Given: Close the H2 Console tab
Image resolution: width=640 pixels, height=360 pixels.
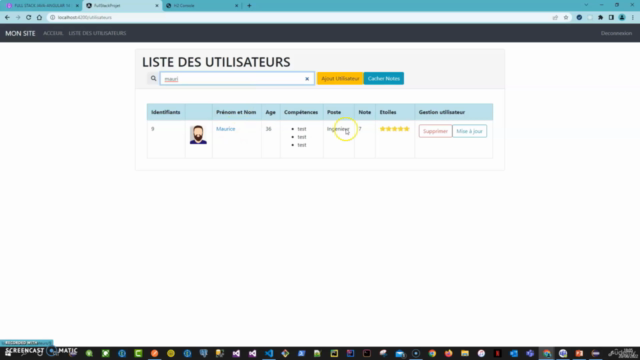Looking at the screenshot, I should point(236,6).
